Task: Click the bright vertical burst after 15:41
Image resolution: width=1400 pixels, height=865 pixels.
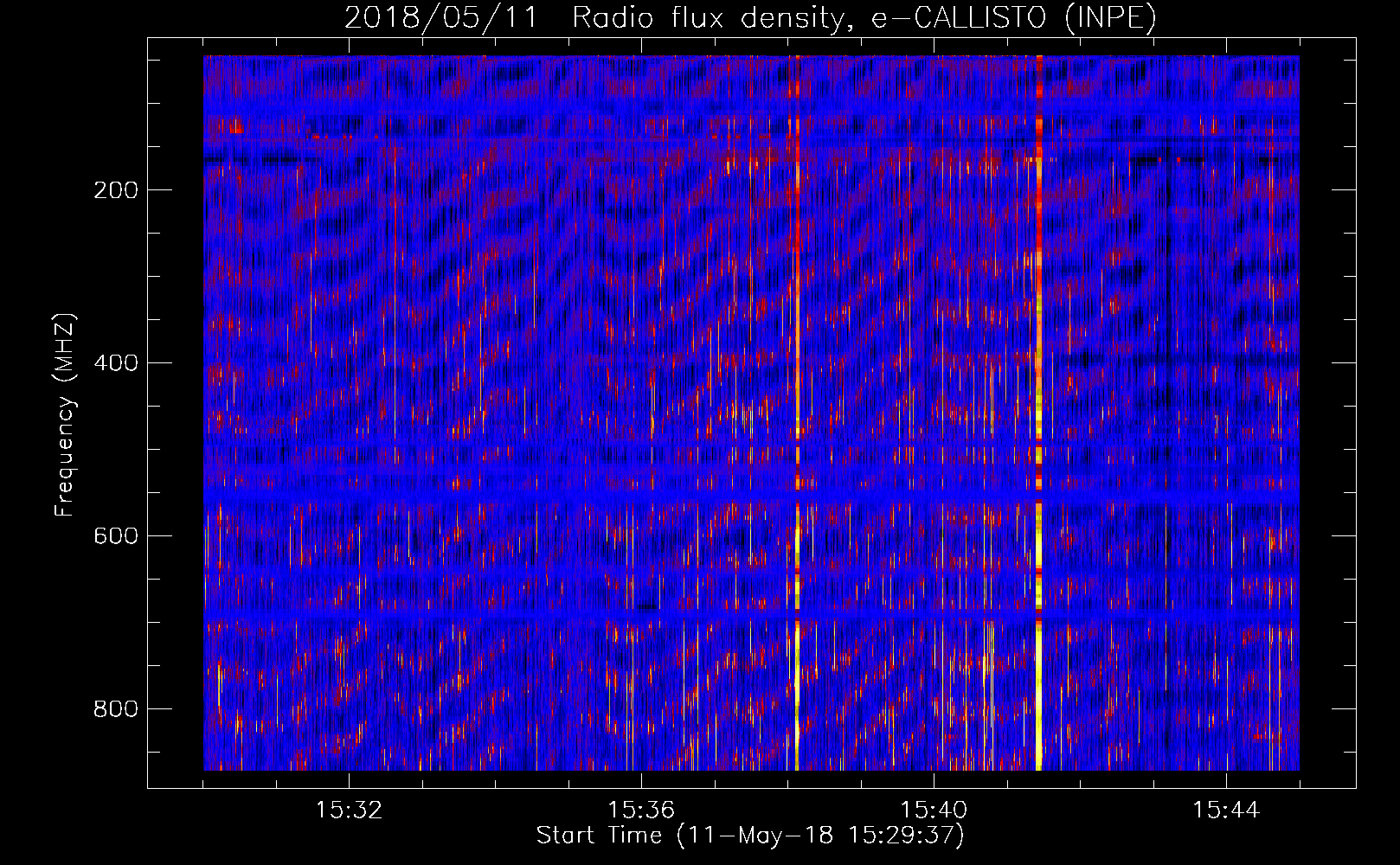Action: (x=1038, y=413)
